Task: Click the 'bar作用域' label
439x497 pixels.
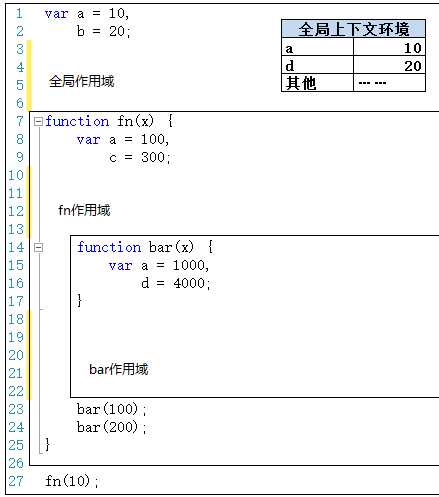Action: coord(119,369)
